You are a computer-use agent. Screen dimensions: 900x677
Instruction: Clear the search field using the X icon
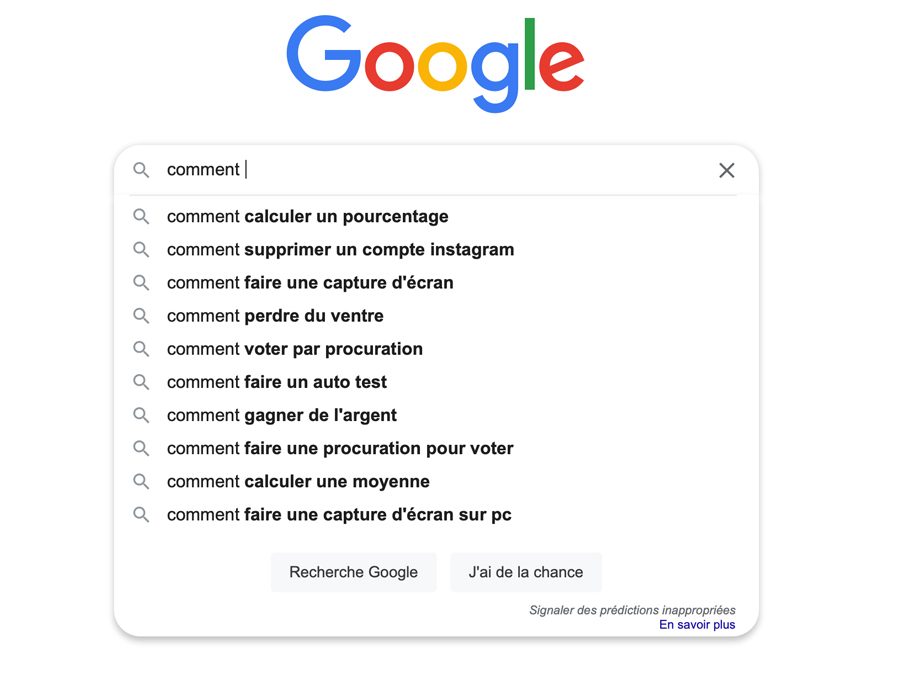(727, 170)
